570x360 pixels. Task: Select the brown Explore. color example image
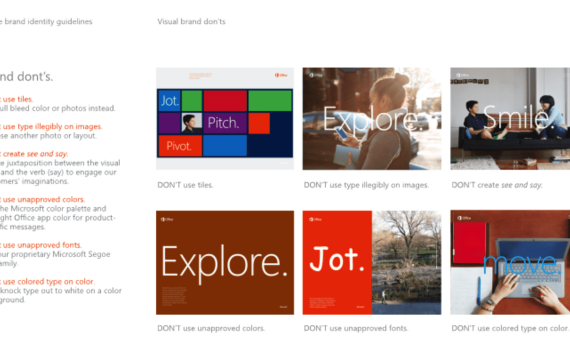tap(225, 263)
